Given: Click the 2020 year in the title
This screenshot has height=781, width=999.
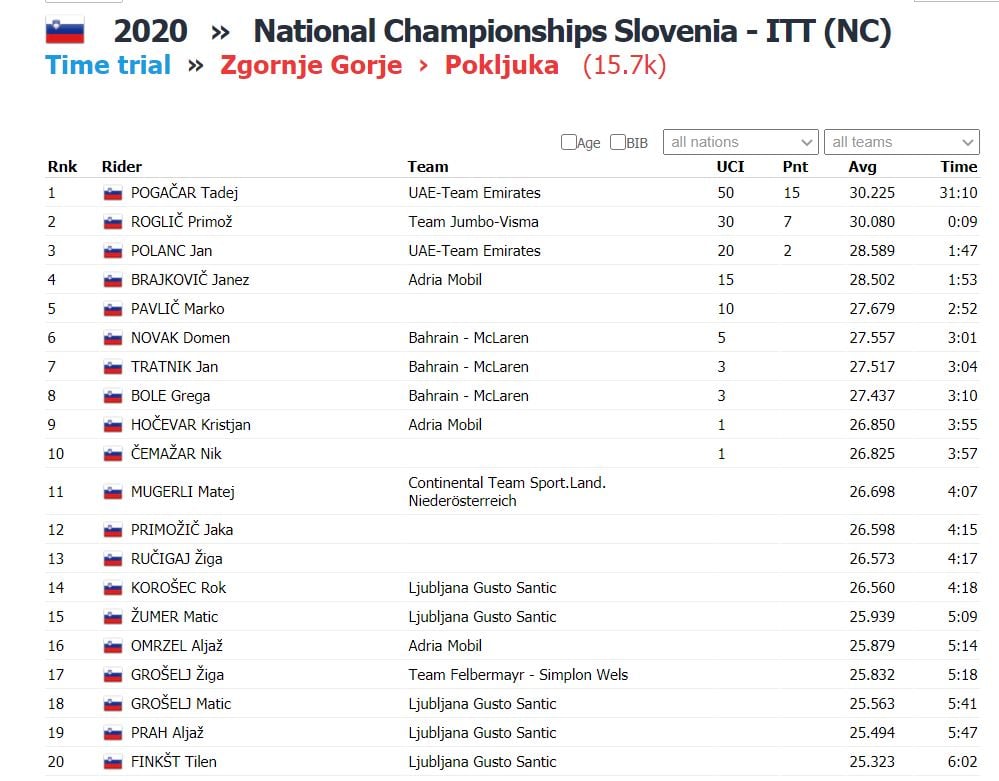Looking at the screenshot, I should point(150,31).
